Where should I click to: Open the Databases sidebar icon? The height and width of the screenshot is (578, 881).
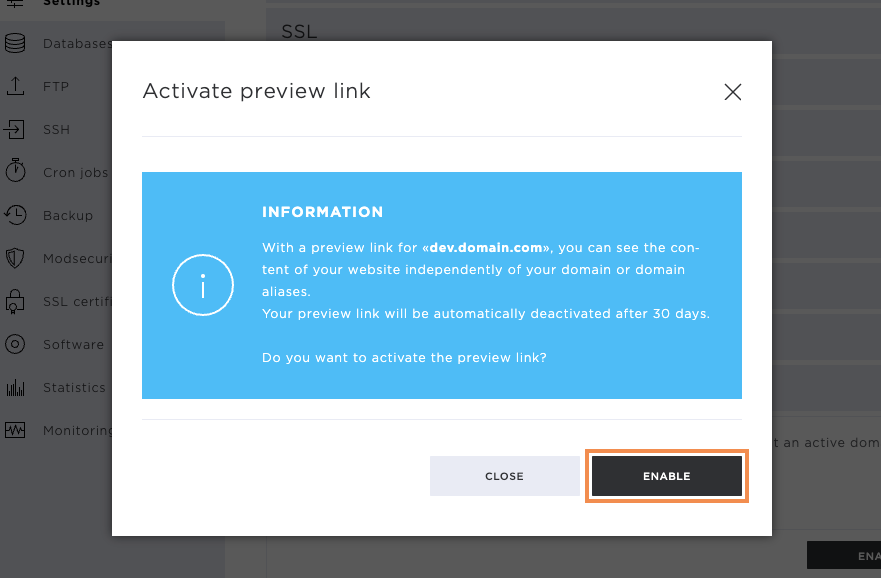[15, 43]
